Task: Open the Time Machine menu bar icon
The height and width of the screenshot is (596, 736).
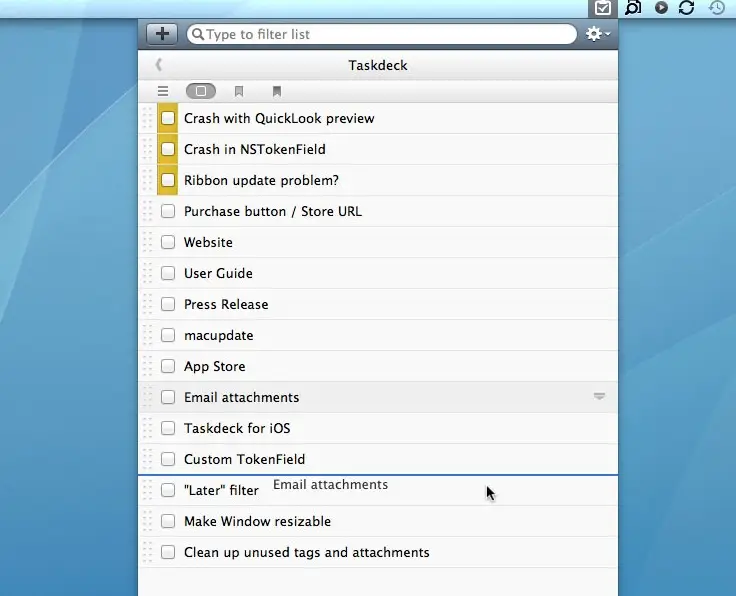Action: click(717, 8)
